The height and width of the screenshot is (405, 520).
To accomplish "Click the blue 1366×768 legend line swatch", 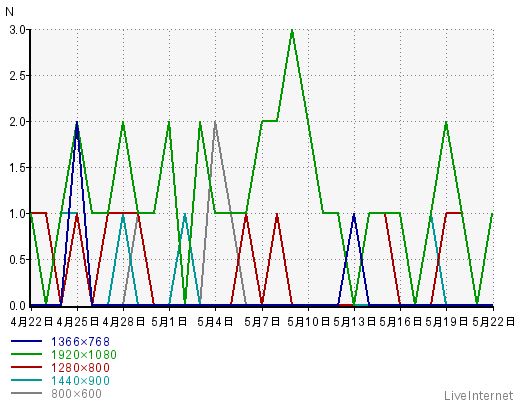I will tap(26, 341).
